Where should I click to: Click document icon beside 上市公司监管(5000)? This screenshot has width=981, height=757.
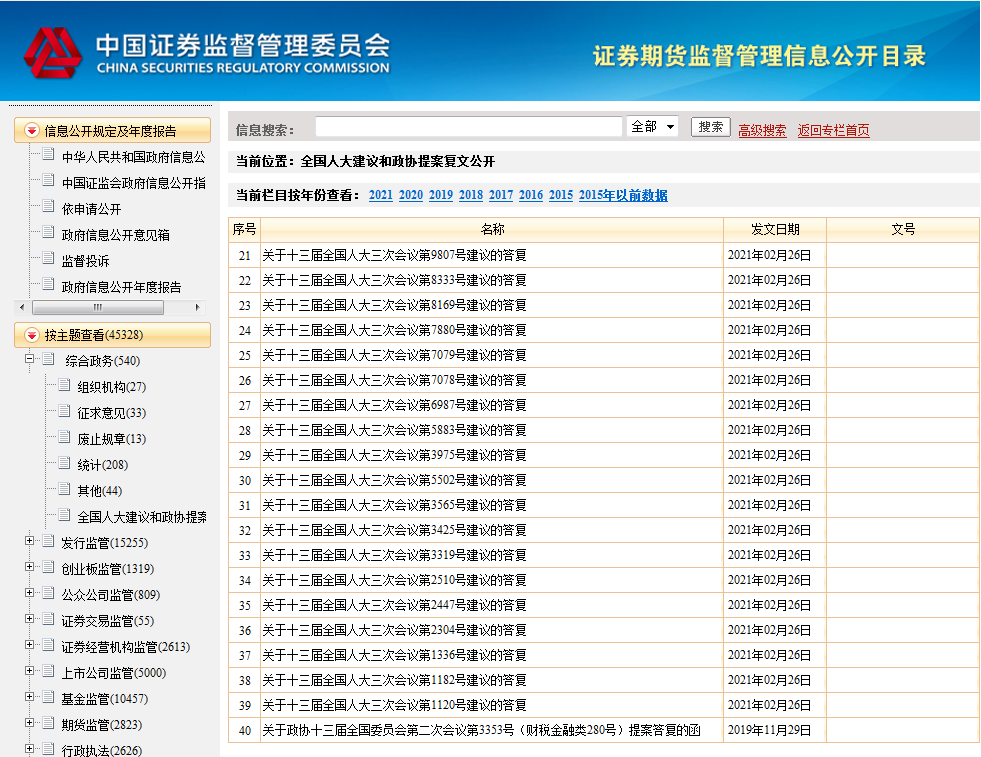point(48,671)
